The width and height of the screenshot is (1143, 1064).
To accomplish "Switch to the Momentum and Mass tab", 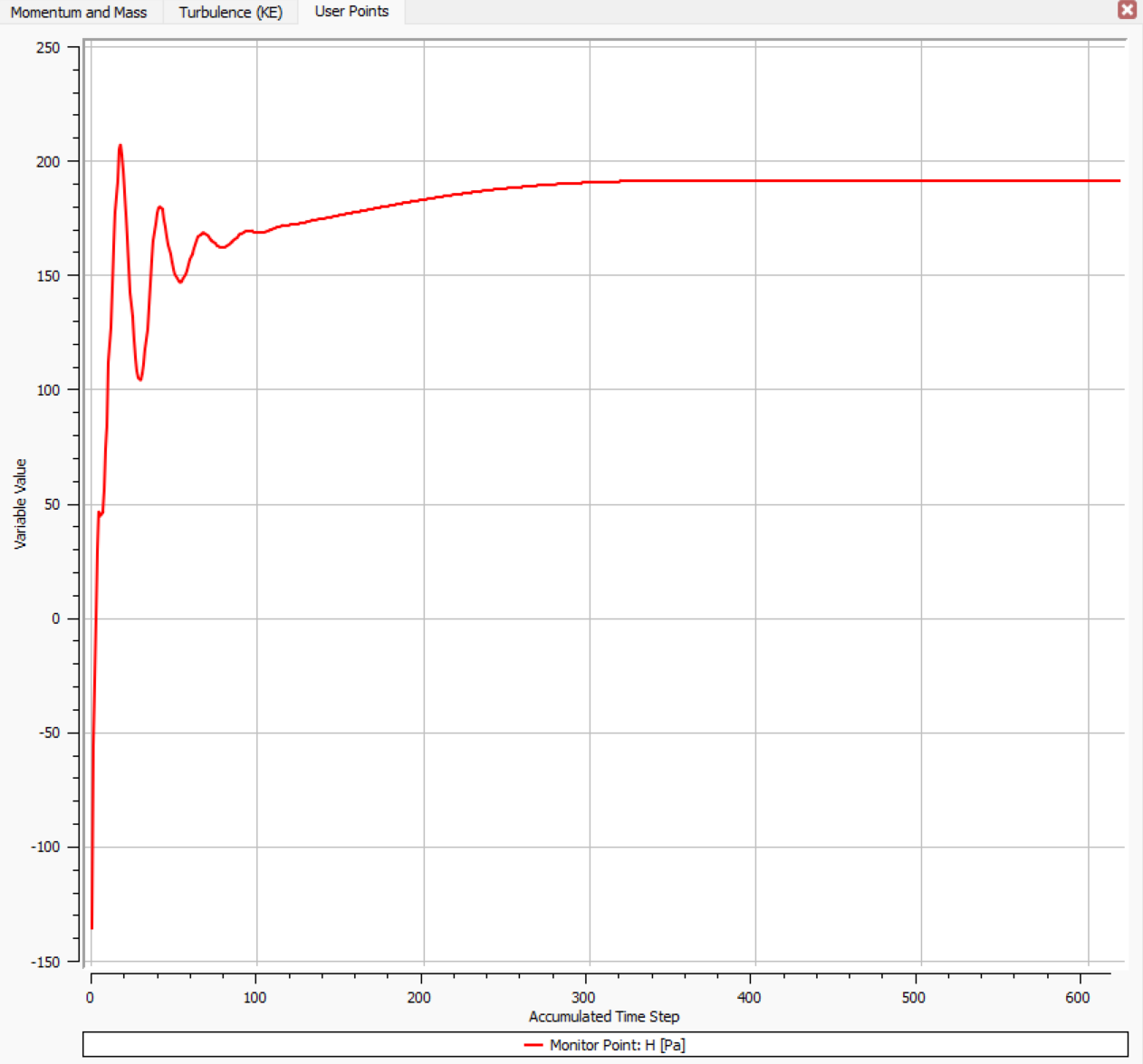I will click(x=79, y=12).
